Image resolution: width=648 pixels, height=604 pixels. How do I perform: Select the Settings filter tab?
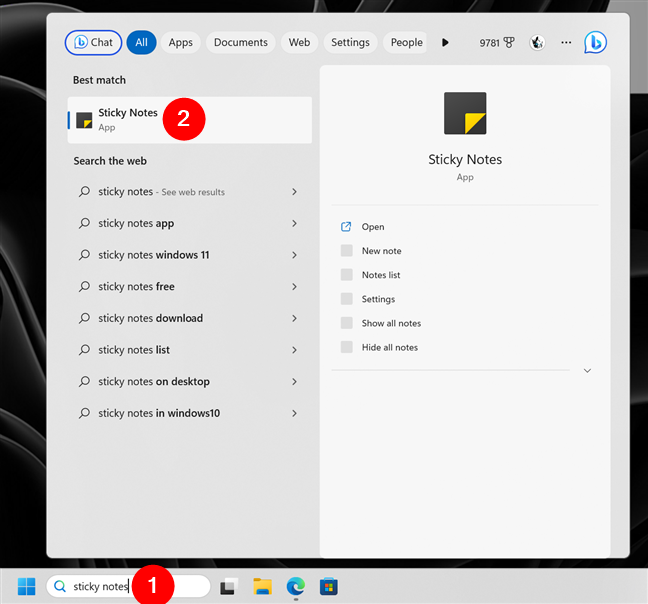pos(350,42)
